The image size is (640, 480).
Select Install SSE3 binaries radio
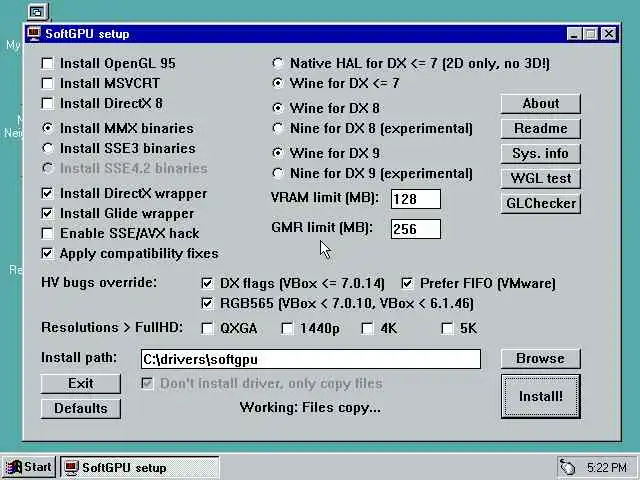pos(48,148)
